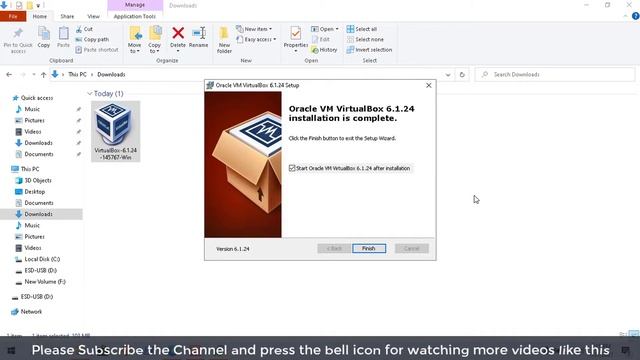Open the Application Tools tab
The image size is (640, 360).
click(135, 16)
